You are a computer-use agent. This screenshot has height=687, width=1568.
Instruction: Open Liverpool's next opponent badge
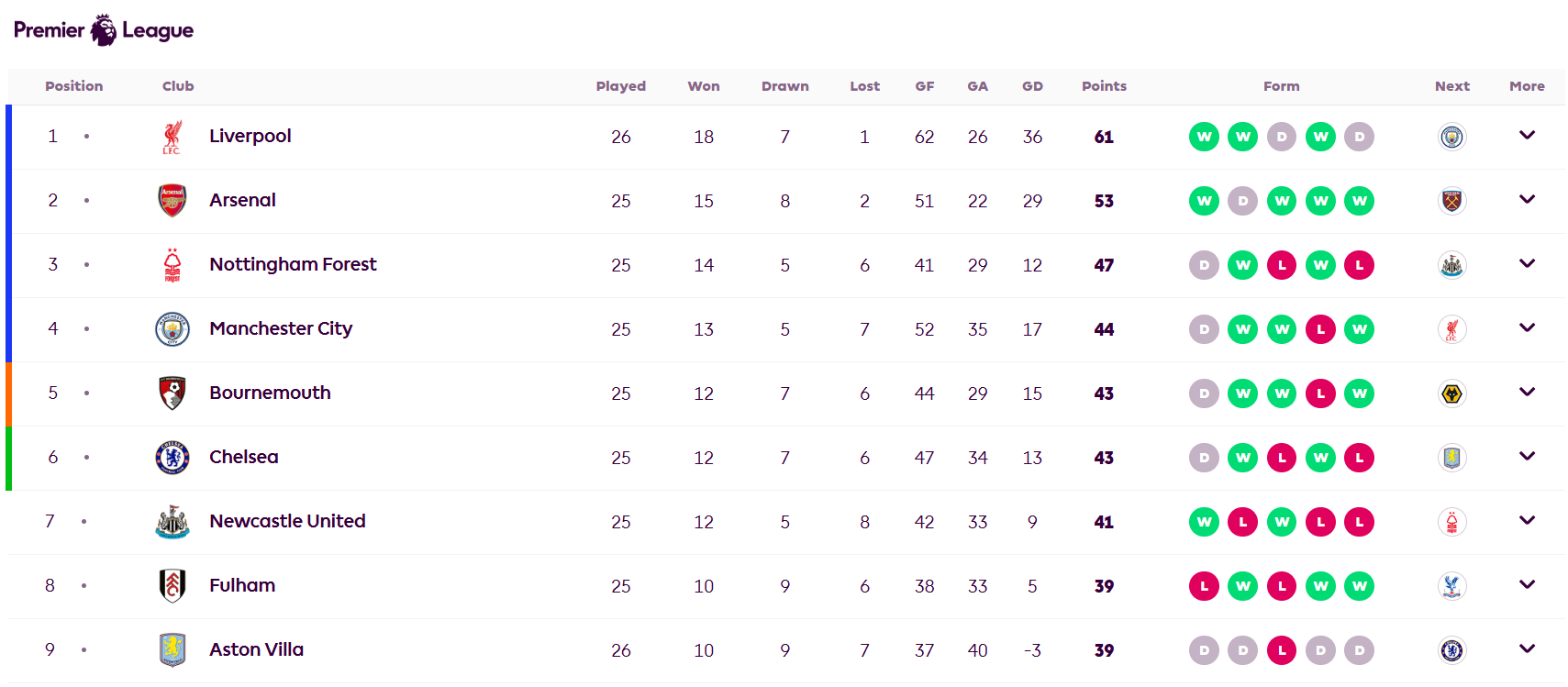(1451, 137)
